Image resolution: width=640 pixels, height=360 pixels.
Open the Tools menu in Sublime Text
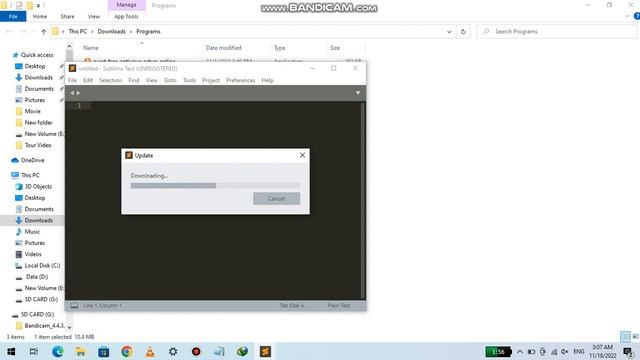pyautogui.click(x=189, y=80)
